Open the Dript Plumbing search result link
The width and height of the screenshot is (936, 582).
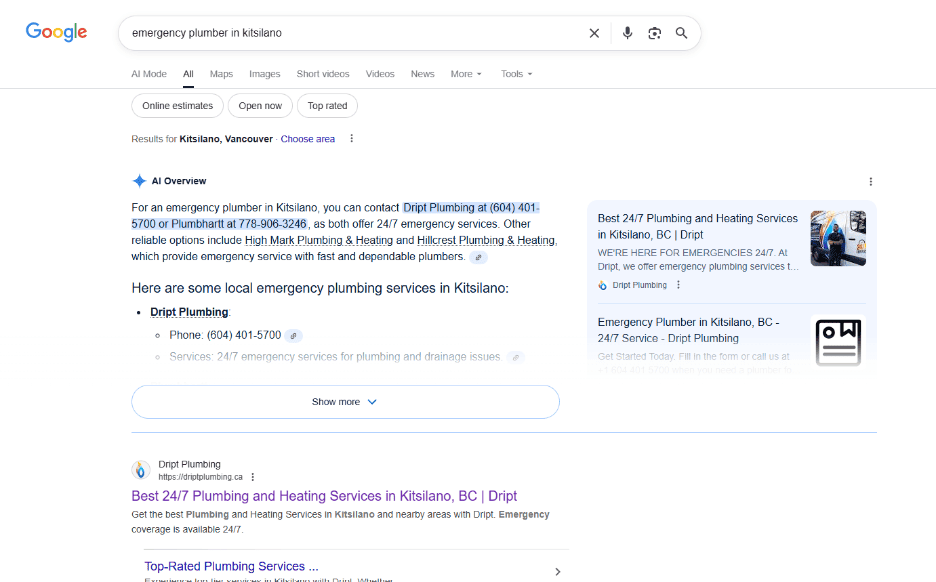pyautogui.click(x=324, y=497)
